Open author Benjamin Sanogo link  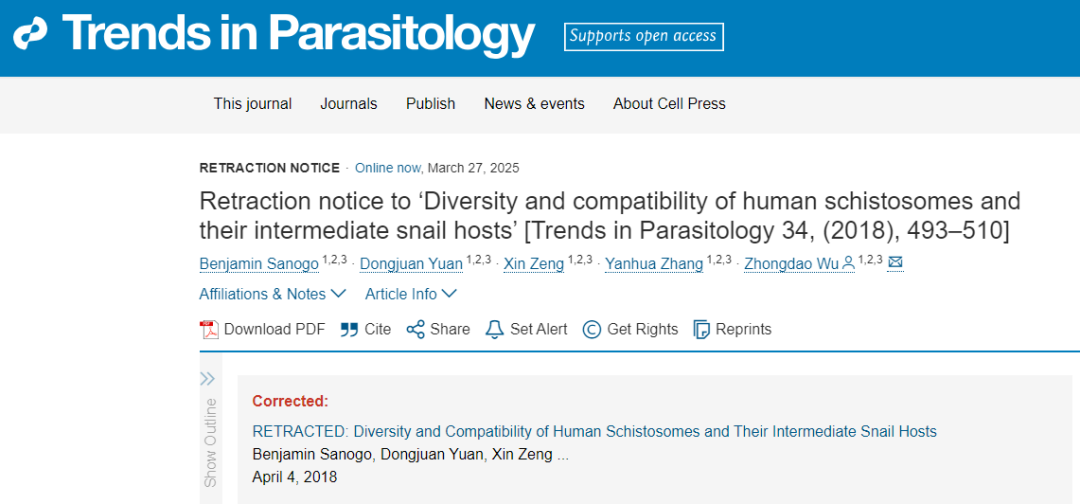pyautogui.click(x=259, y=264)
